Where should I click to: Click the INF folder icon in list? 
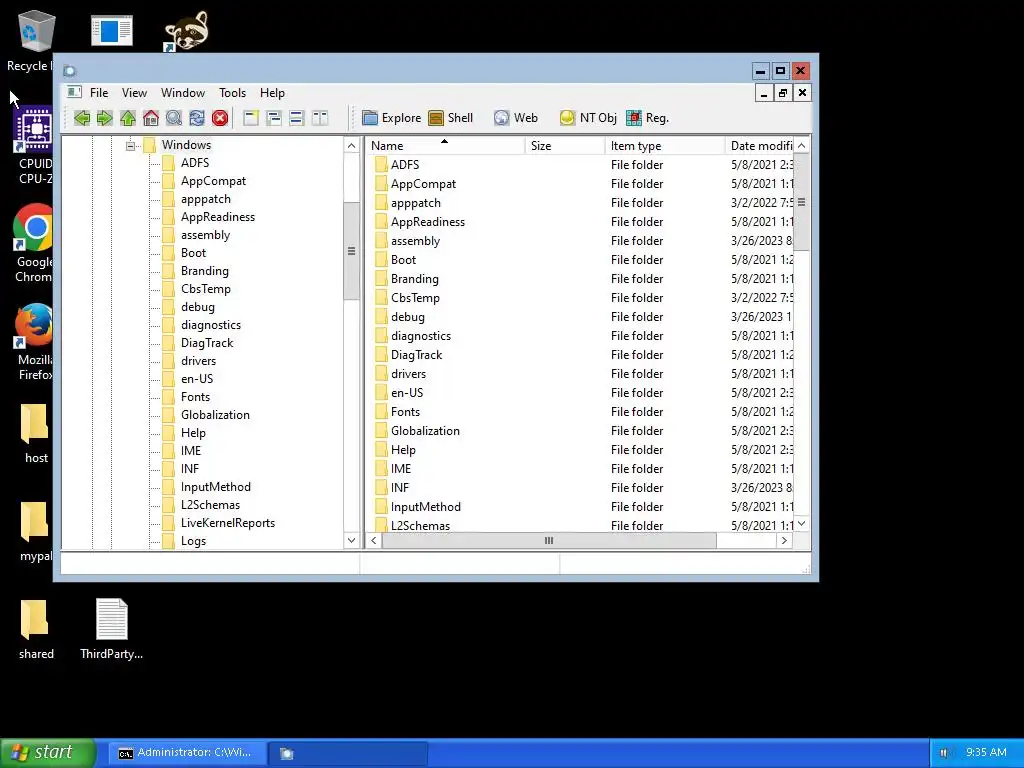point(381,487)
